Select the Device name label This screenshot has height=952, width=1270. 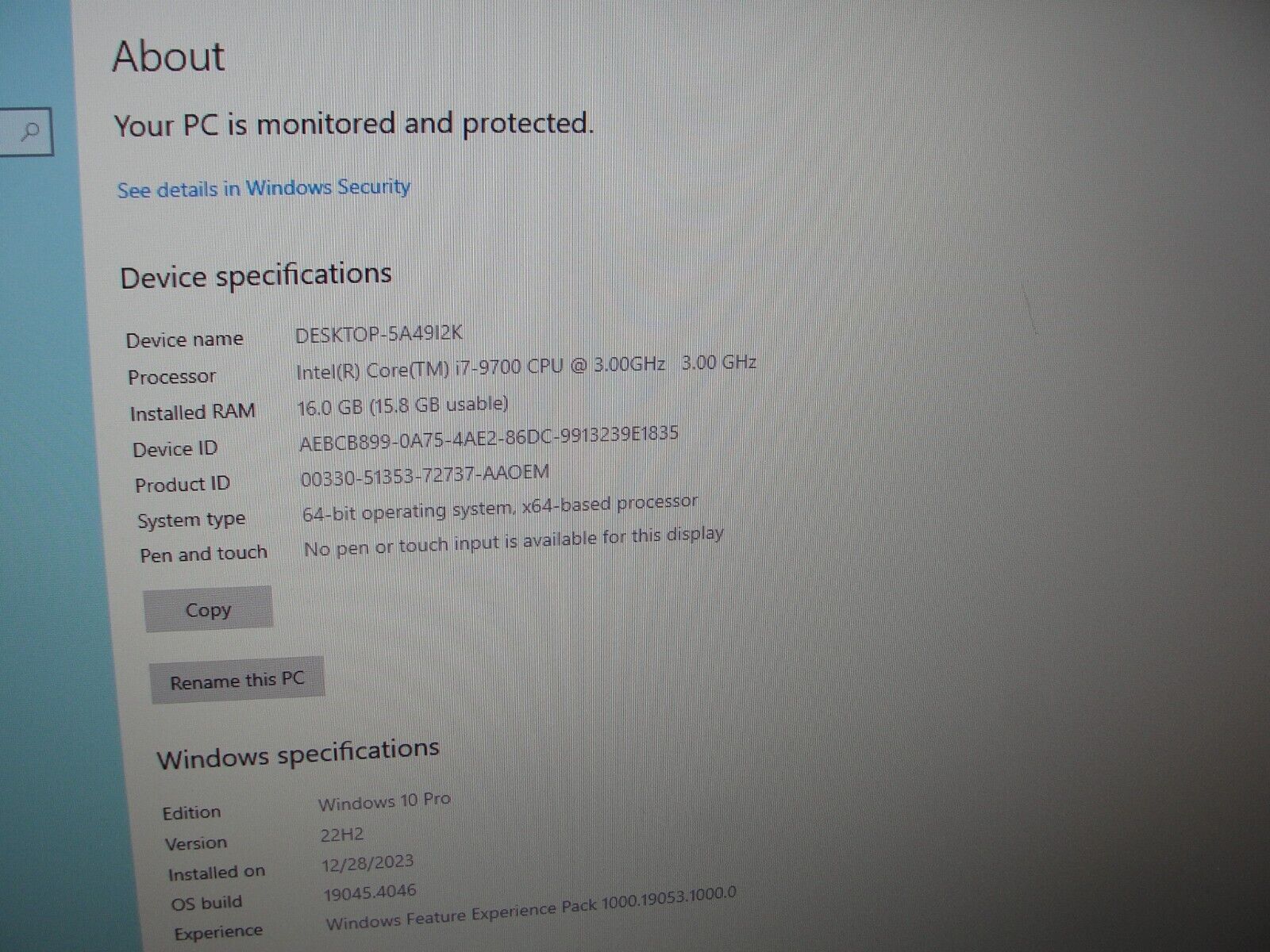[184, 340]
